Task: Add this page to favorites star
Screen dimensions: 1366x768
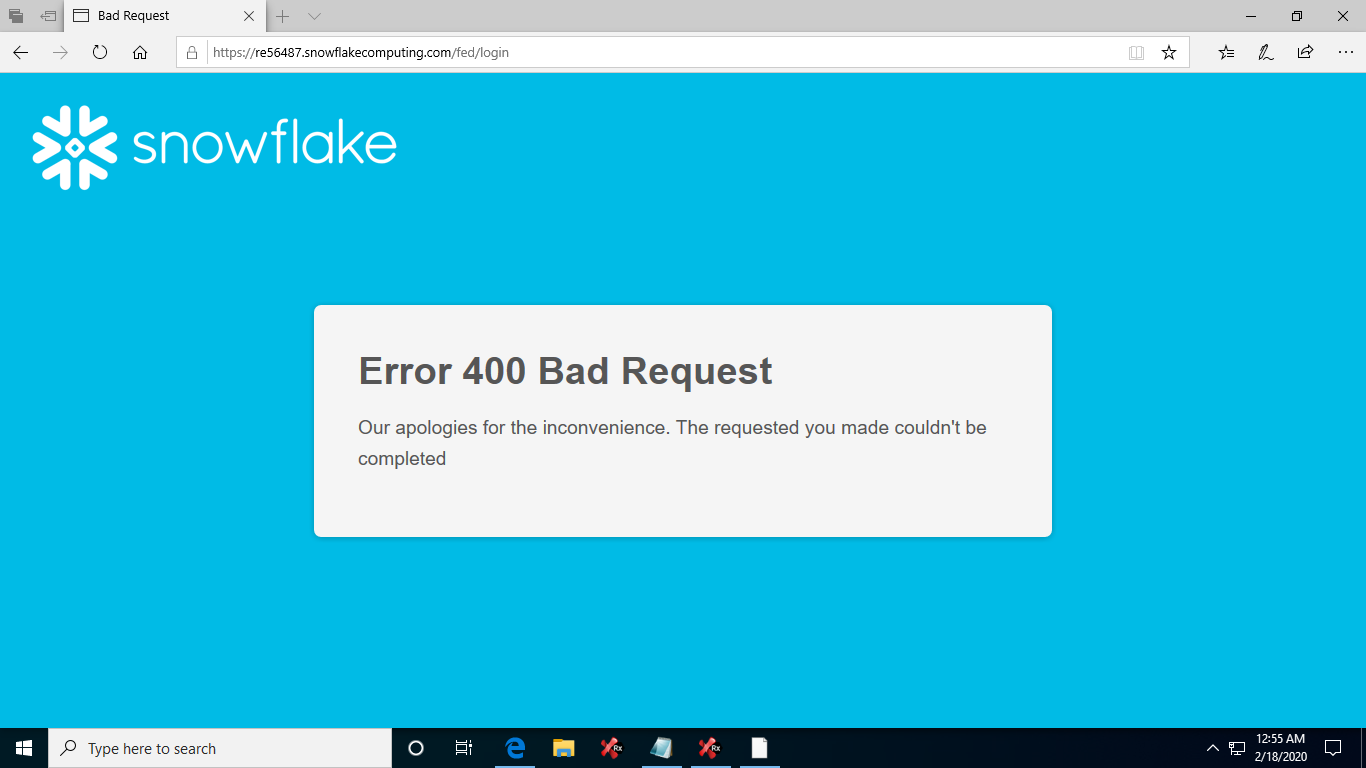Action: 1169,53
